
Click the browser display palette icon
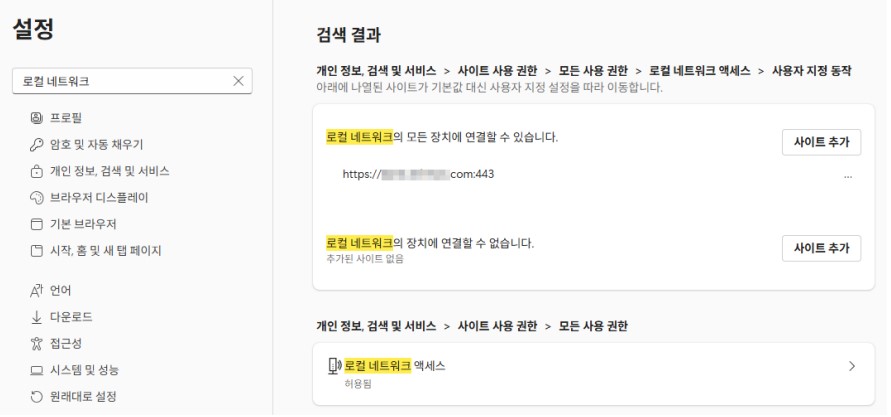37,197
